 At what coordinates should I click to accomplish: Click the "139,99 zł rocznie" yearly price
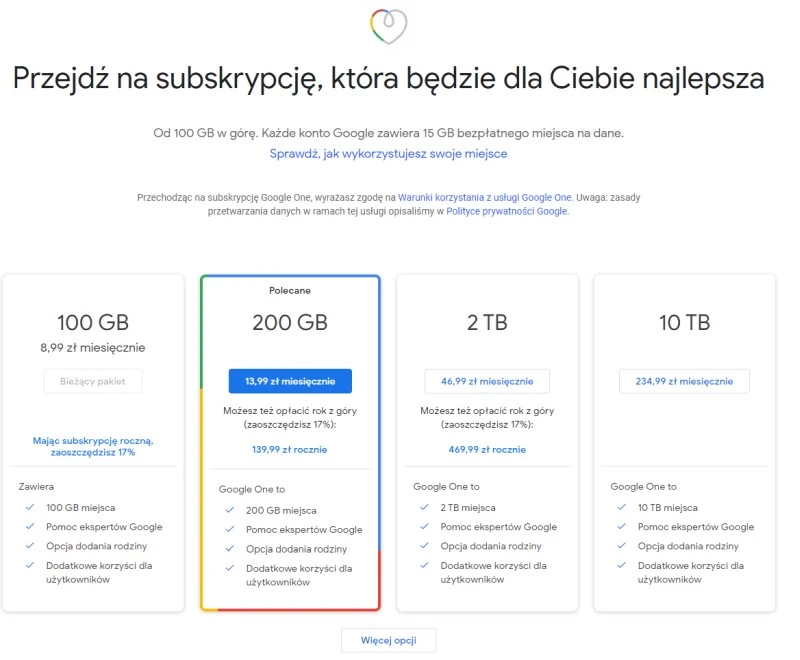289,449
